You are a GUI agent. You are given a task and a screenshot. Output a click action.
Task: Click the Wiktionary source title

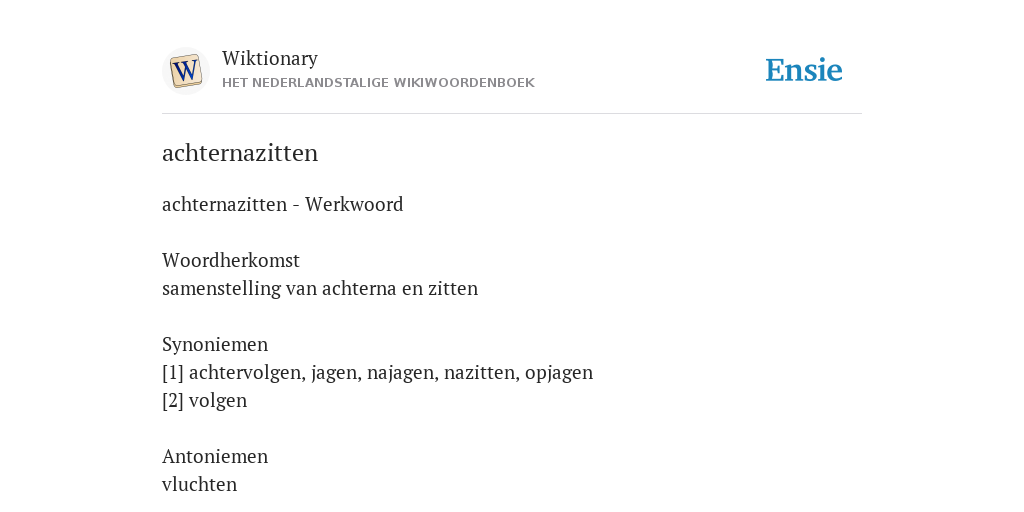click(x=270, y=58)
